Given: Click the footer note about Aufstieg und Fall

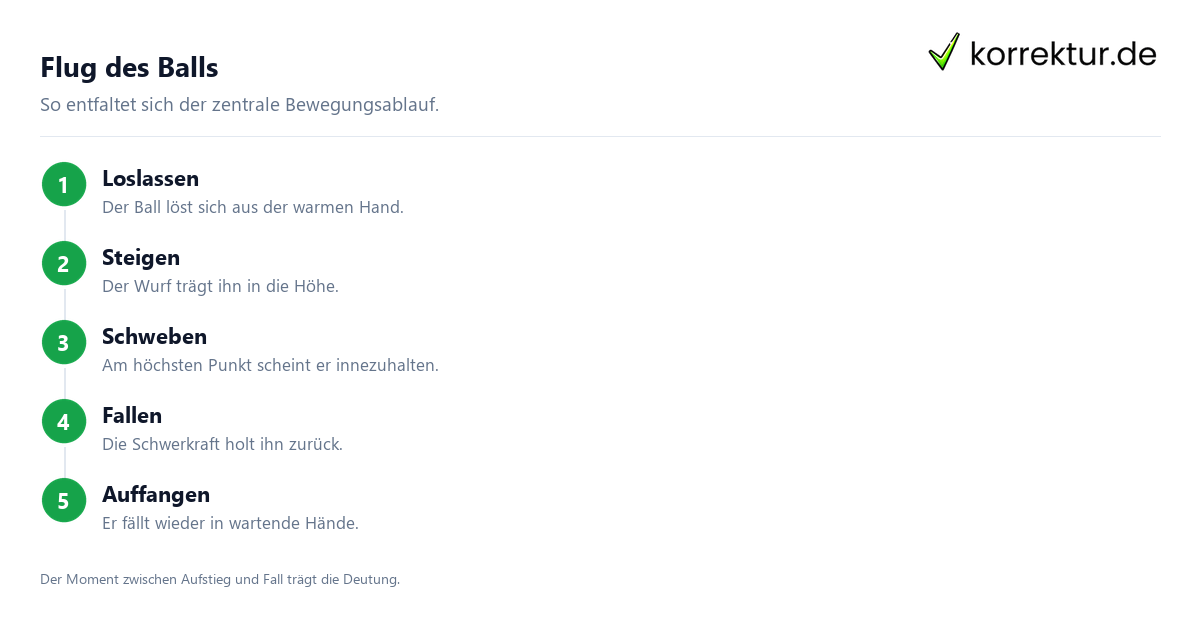Looking at the screenshot, I should pos(220,580).
